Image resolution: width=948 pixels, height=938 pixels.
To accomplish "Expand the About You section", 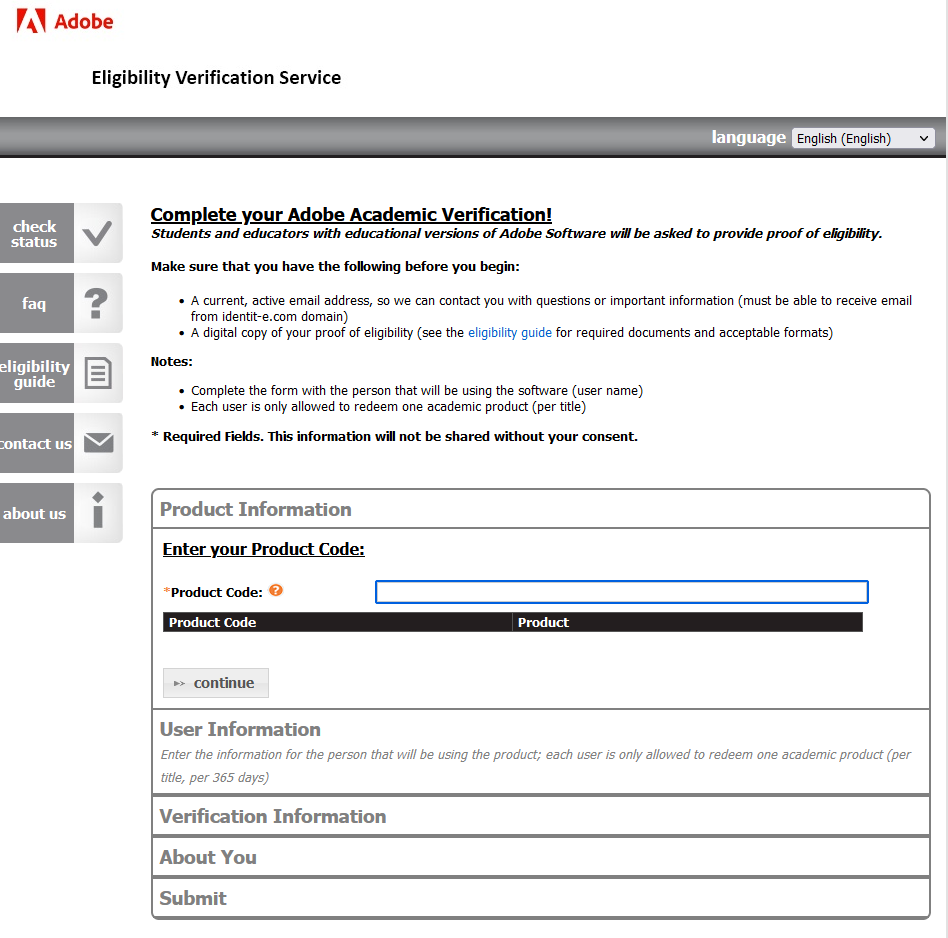I will [541, 857].
